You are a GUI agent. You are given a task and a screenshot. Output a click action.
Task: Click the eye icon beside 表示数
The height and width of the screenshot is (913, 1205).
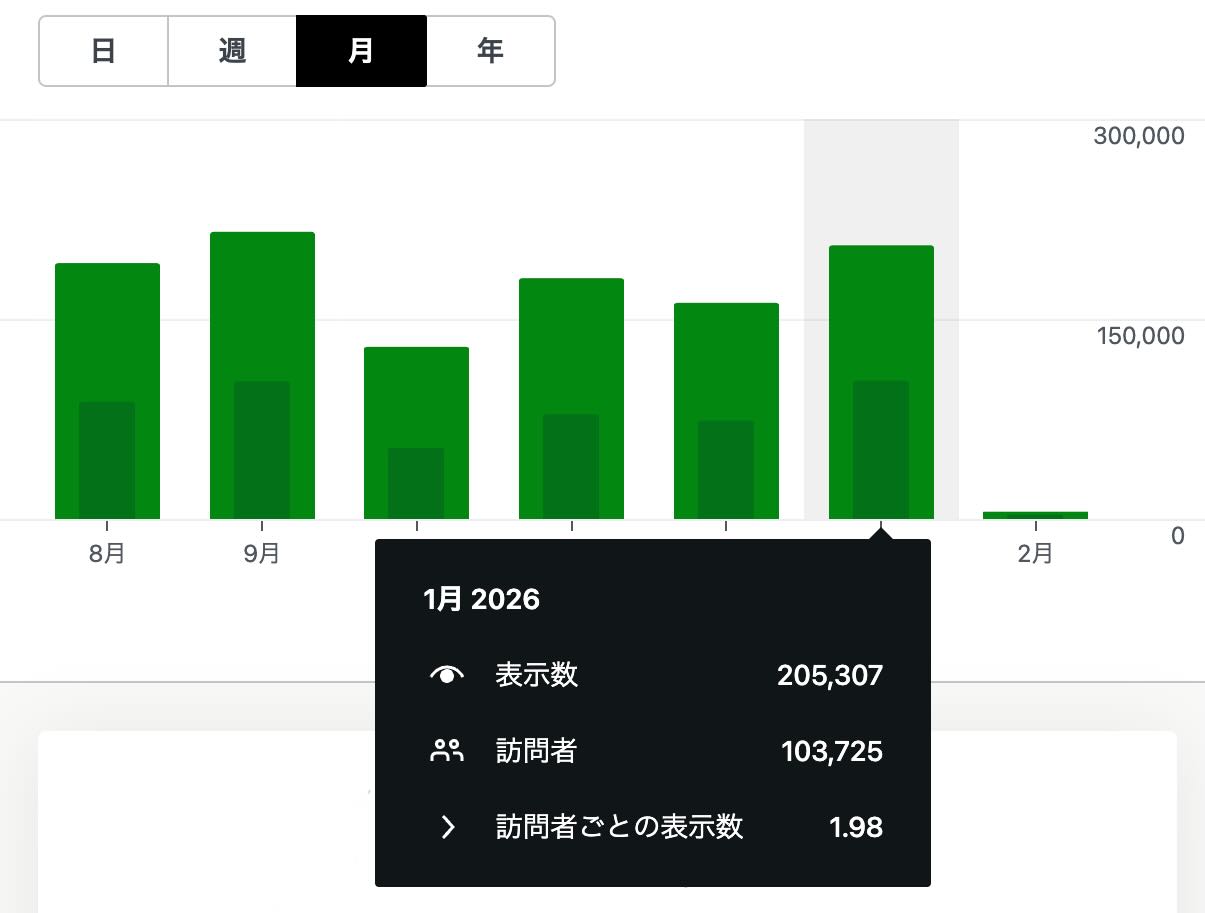tap(447, 676)
